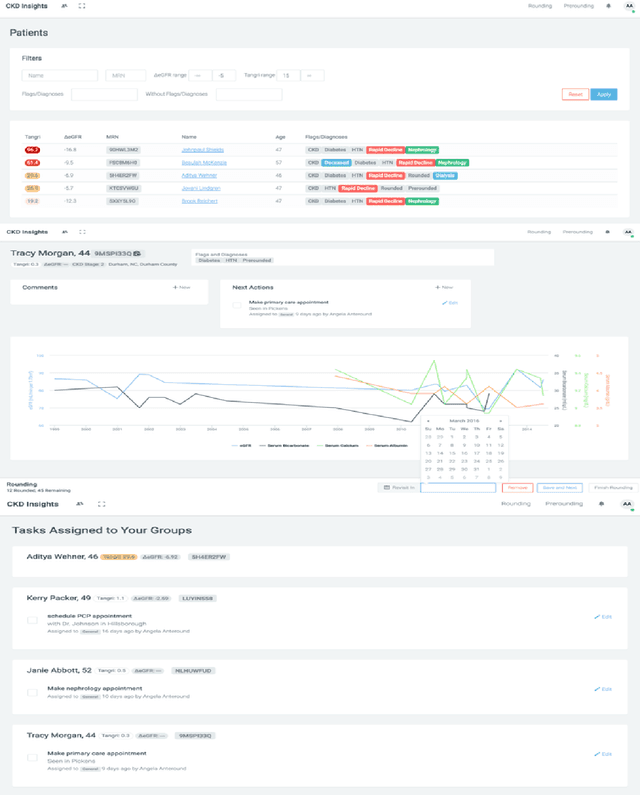Apply the patient filters

[x=603, y=94]
